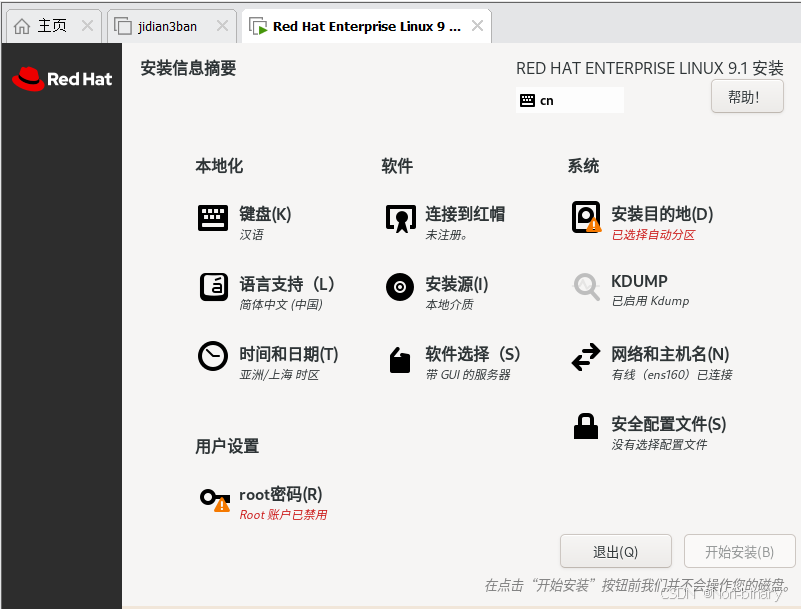
Task: Open 安装源(I) label
Action: tap(457, 284)
